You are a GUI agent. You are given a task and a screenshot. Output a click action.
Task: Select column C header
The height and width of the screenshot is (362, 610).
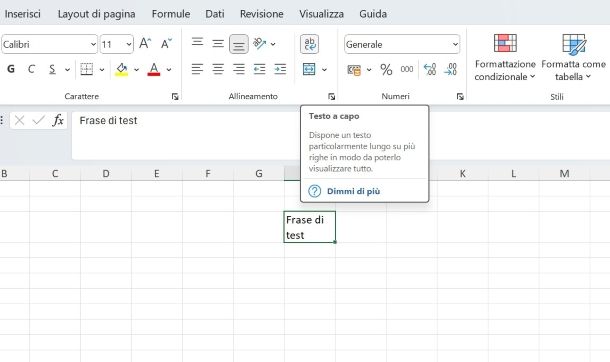click(x=55, y=173)
